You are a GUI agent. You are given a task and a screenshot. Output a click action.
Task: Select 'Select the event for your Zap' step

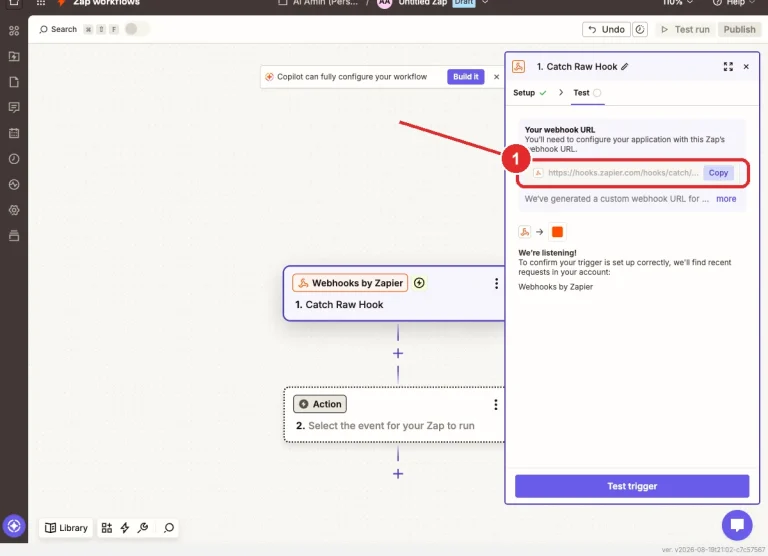(x=394, y=414)
